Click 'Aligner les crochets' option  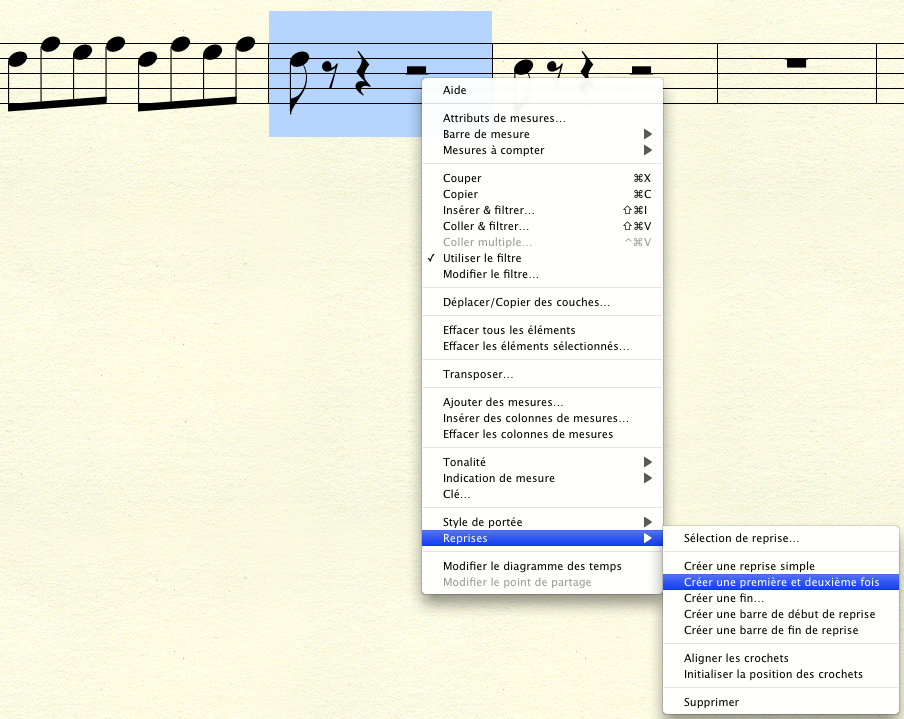pos(736,658)
